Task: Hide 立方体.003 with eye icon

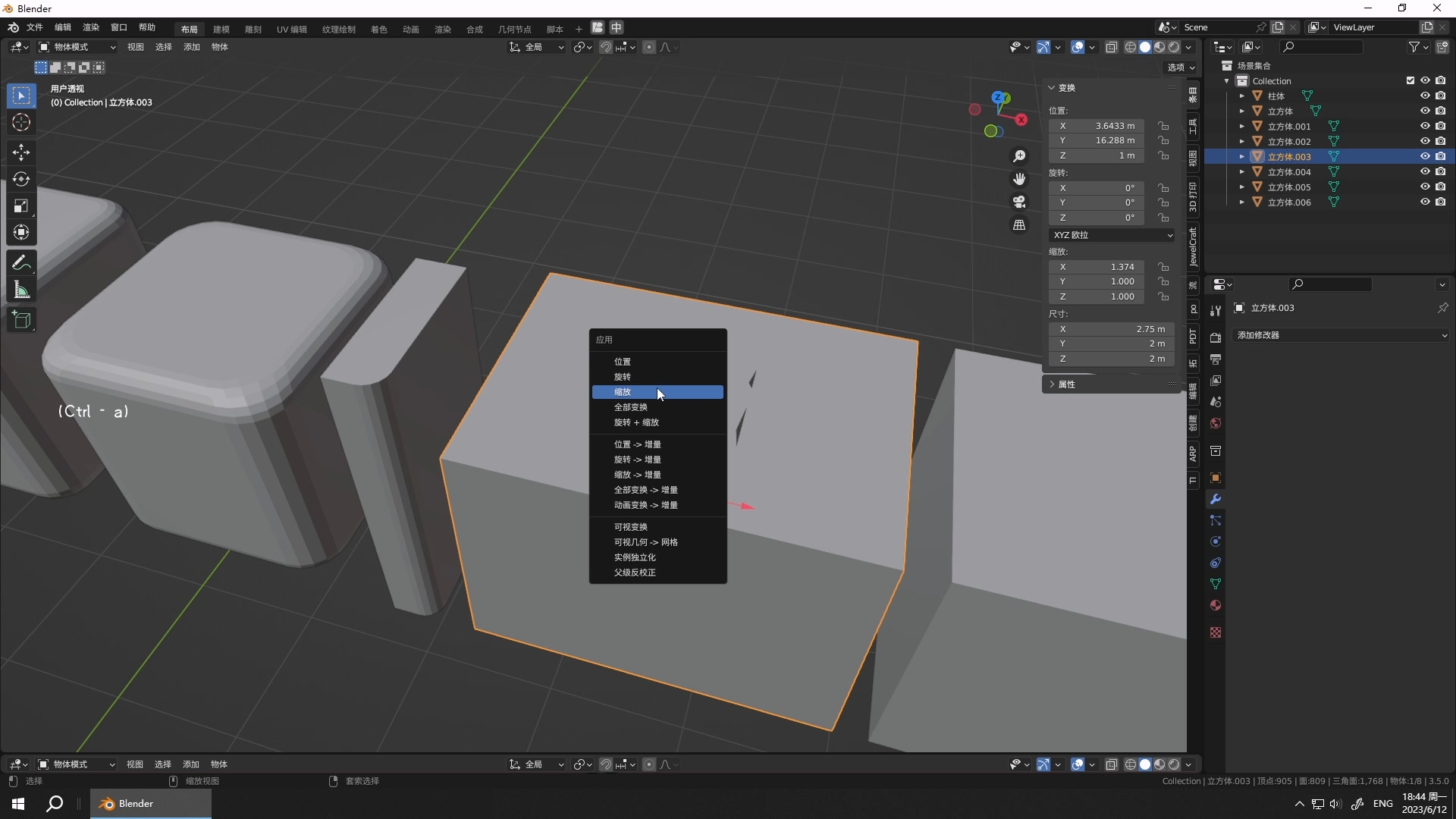Action: coord(1425,156)
